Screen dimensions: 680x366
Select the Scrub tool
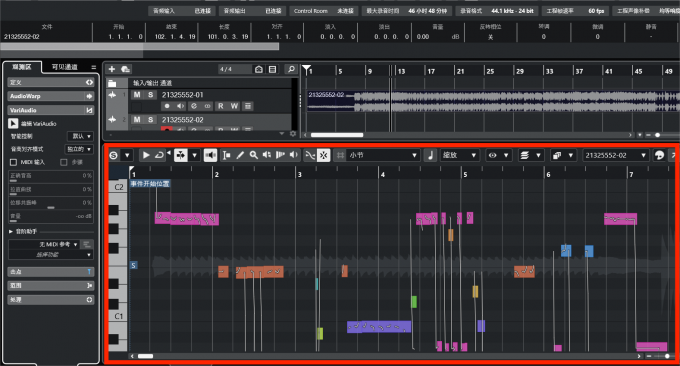click(280, 155)
